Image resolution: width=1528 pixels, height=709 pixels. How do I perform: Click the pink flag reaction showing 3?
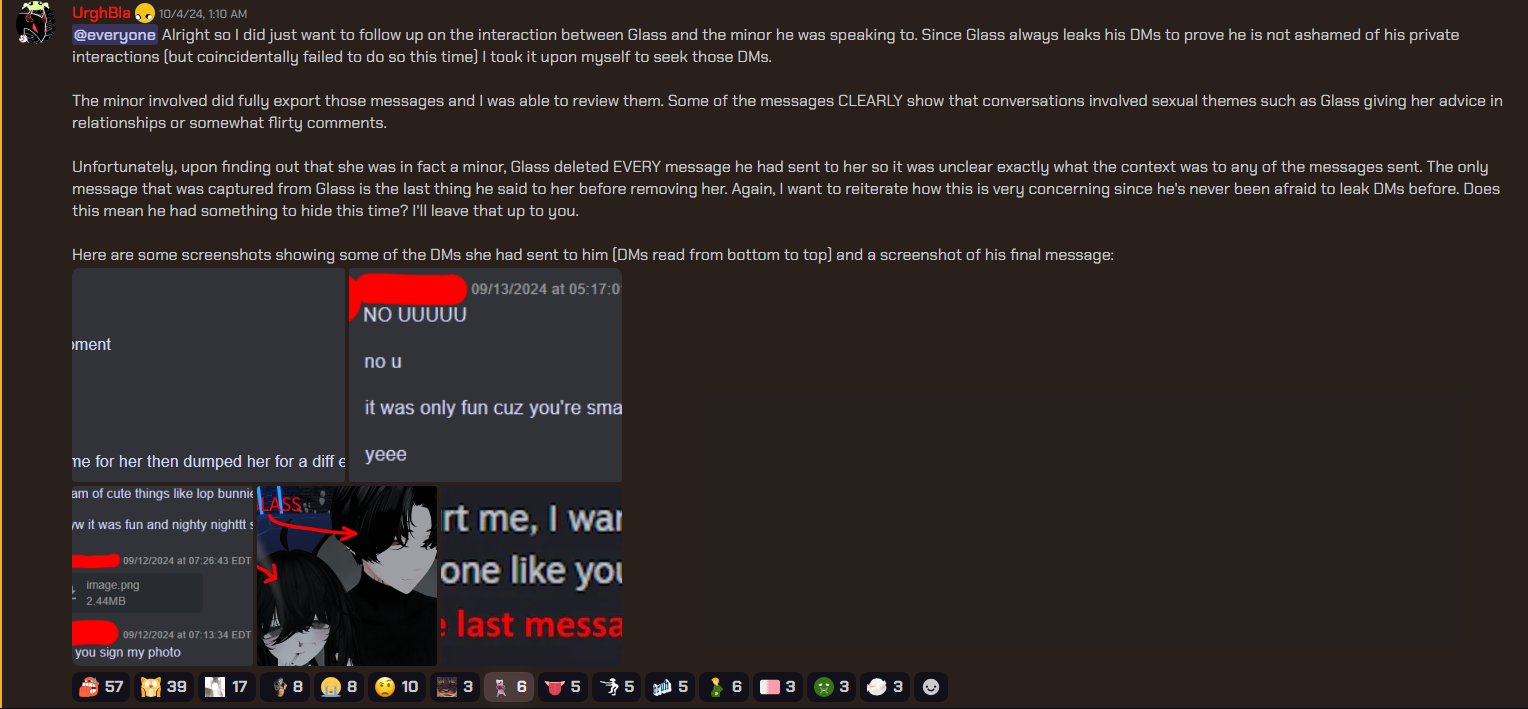(x=778, y=687)
